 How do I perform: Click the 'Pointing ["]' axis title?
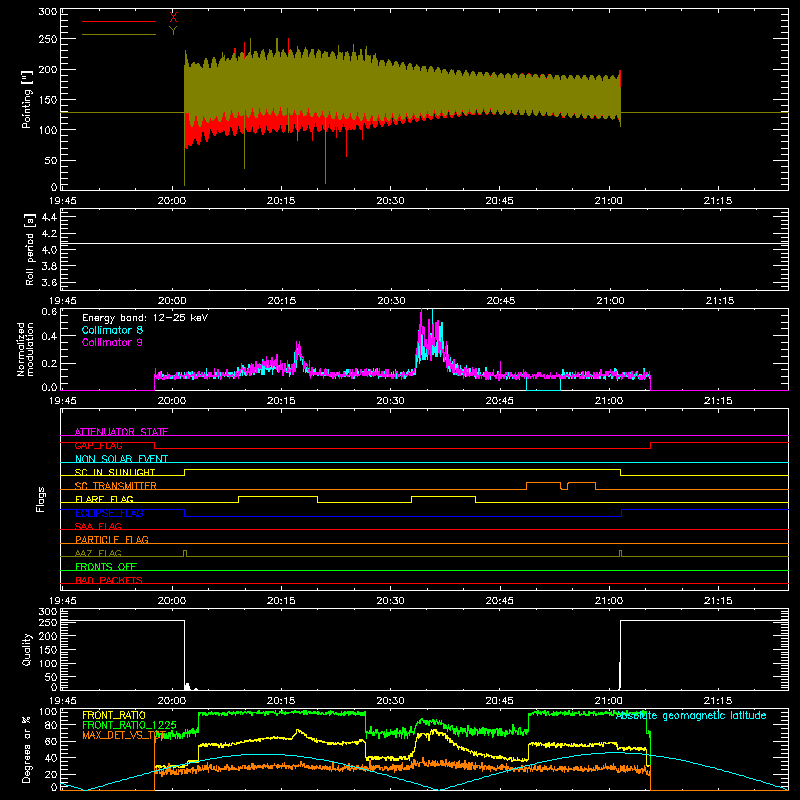coord(27,99)
